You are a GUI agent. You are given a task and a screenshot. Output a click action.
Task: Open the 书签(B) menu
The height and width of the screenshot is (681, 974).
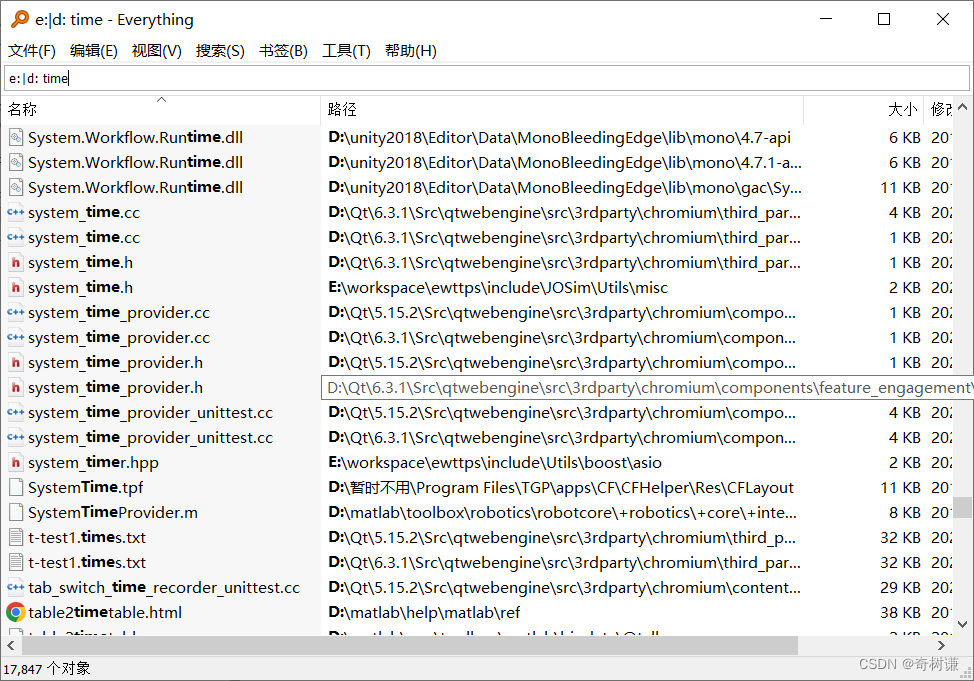click(283, 51)
